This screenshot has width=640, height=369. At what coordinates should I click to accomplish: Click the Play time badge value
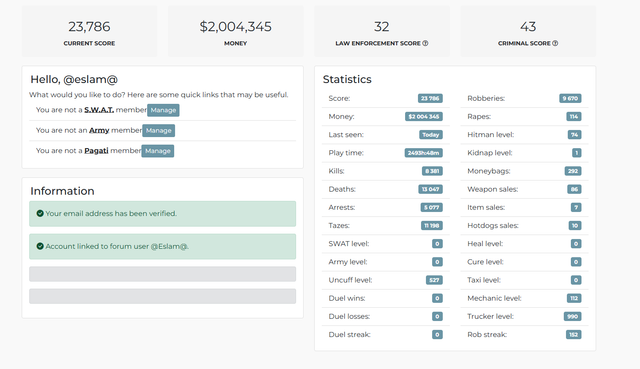click(x=424, y=153)
